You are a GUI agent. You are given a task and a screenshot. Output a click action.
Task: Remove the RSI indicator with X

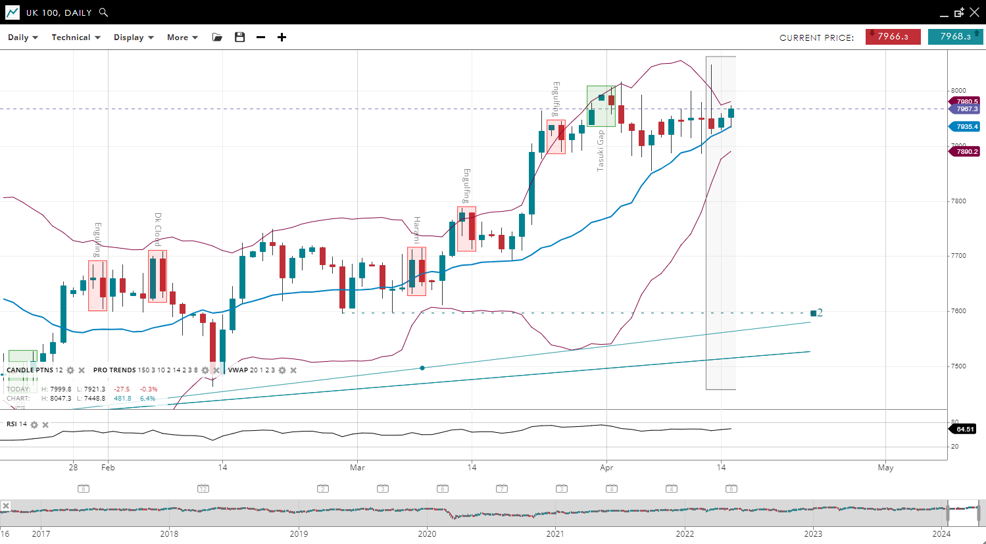45,425
